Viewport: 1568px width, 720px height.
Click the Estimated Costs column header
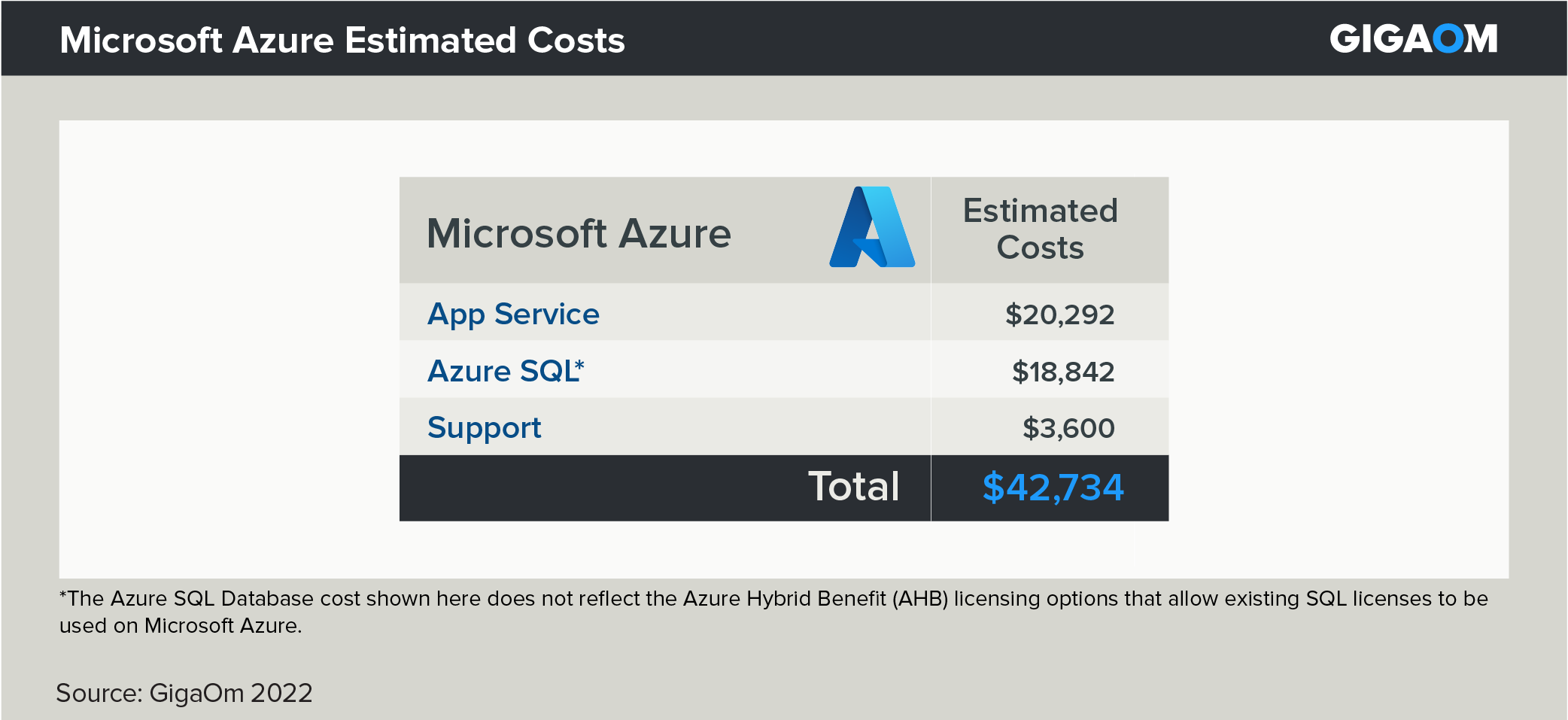tap(1040, 229)
